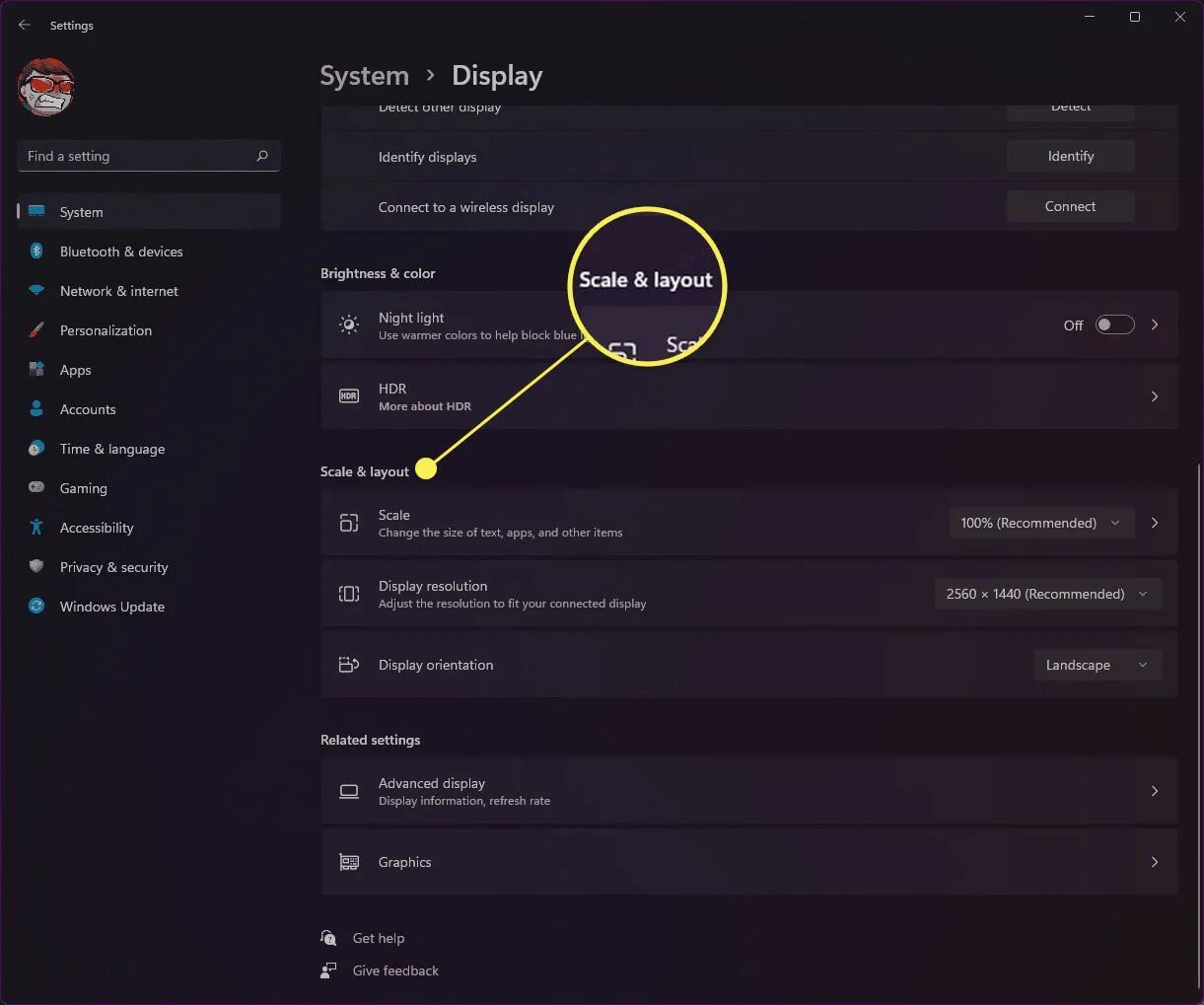The image size is (1204, 1005).
Task: Expand Graphics settings chevron
Action: click(x=1155, y=862)
